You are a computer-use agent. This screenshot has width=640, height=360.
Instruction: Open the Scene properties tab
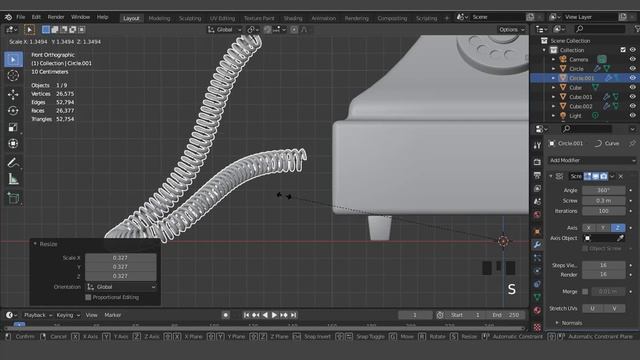coord(537,201)
